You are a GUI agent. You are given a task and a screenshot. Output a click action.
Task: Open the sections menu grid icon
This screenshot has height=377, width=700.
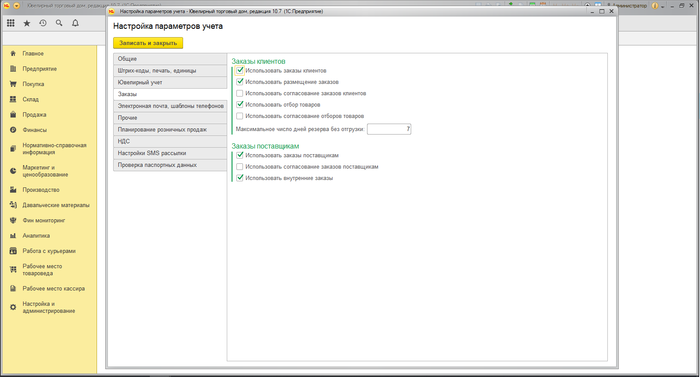click(x=11, y=23)
